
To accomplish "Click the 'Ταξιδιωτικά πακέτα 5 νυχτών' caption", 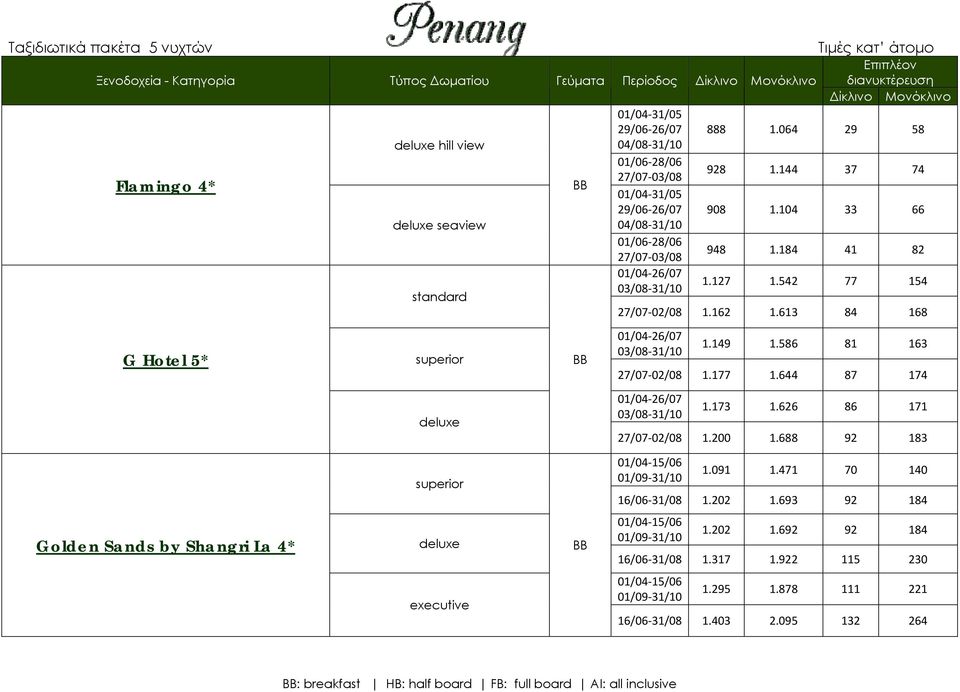I will click(110, 48).
